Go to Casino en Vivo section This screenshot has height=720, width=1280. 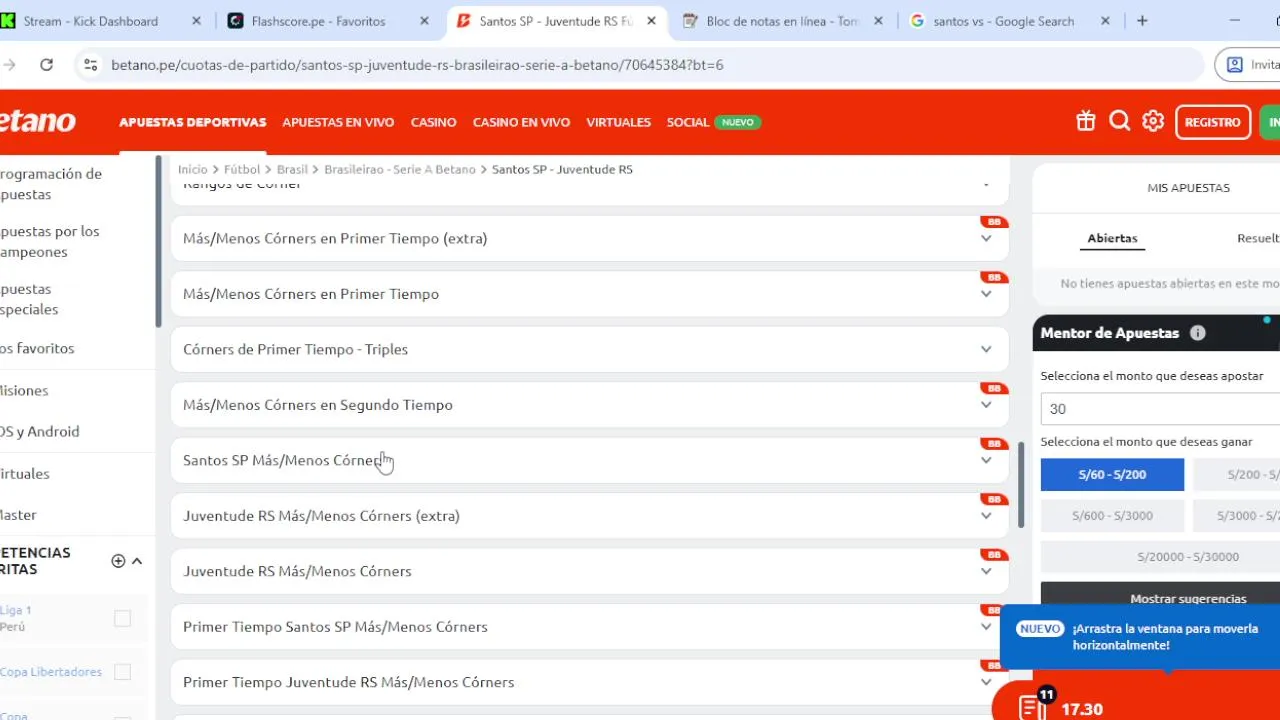[x=521, y=122]
